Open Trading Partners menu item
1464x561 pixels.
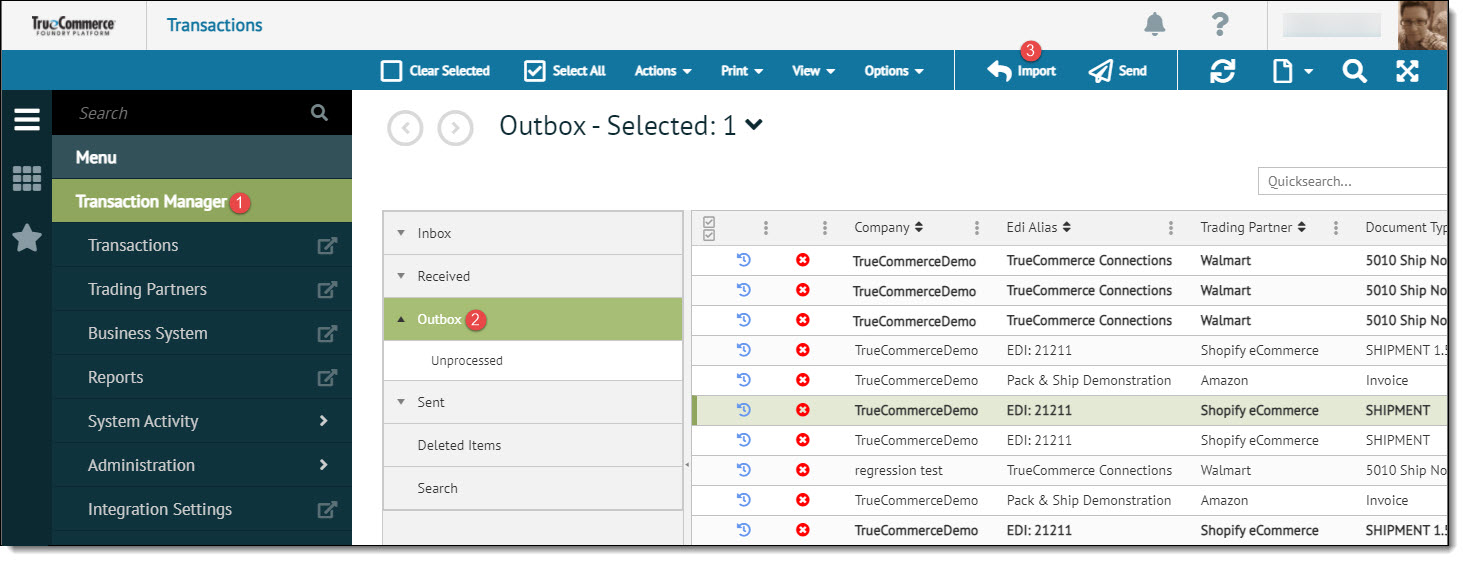point(147,289)
